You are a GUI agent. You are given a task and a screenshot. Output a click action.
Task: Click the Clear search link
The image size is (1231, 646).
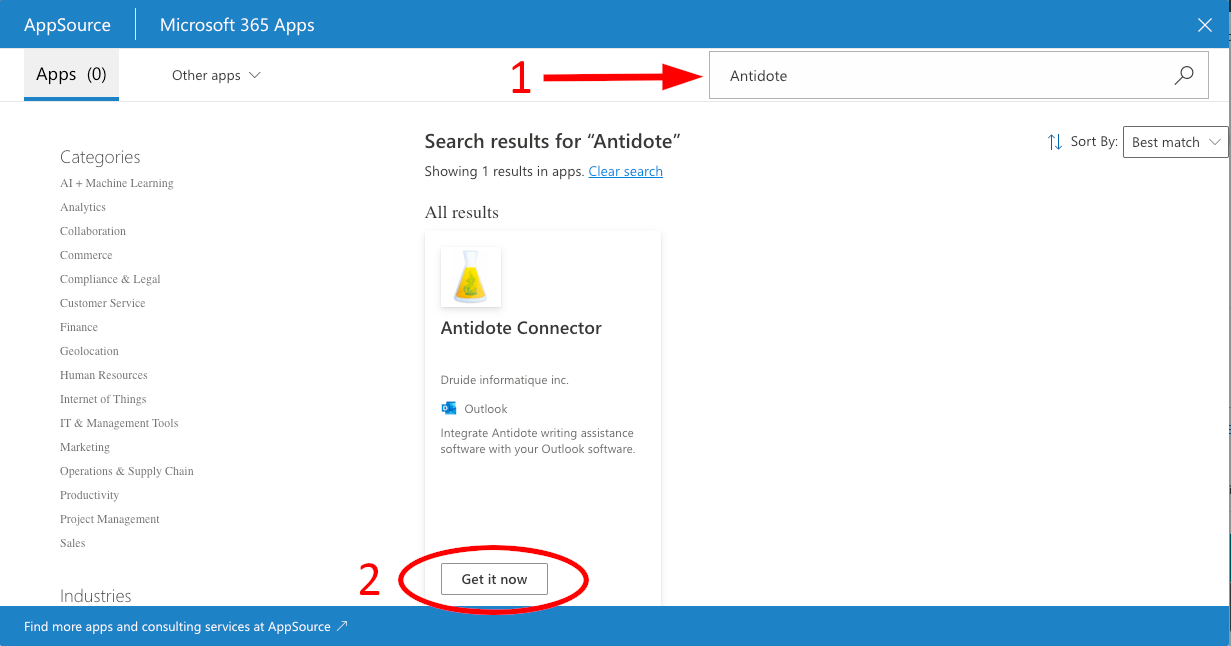pyautogui.click(x=625, y=171)
